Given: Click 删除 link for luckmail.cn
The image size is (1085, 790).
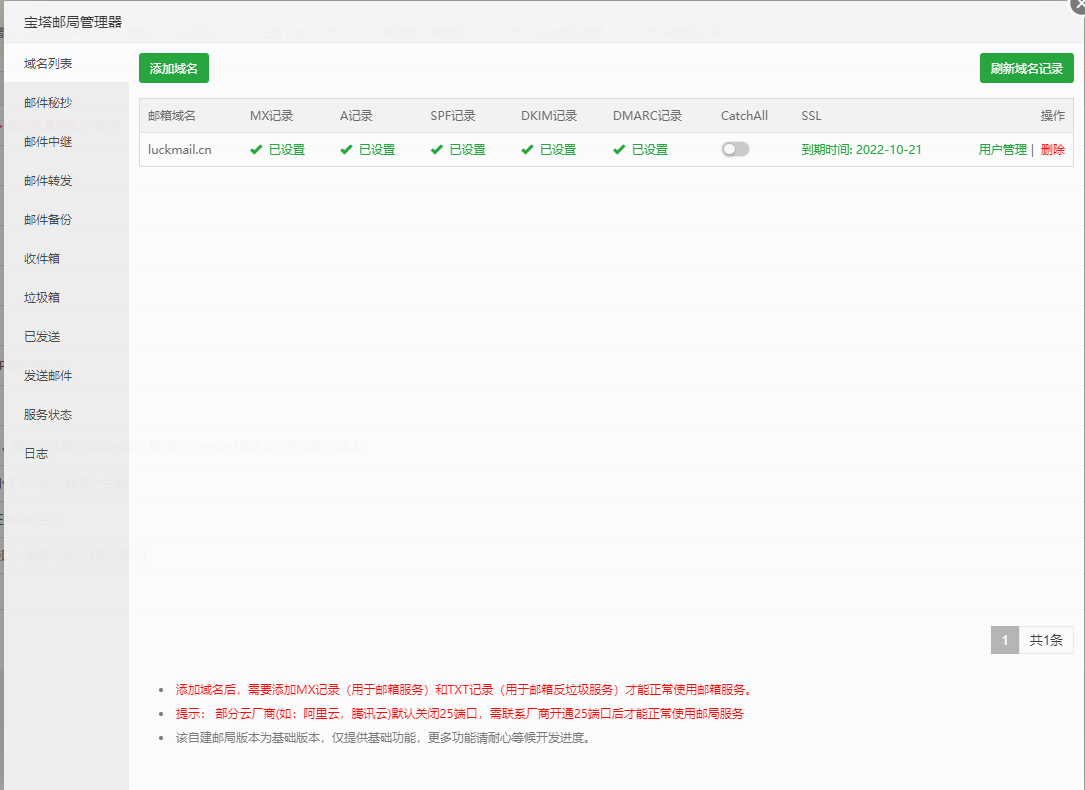Looking at the screenshot, I should 1052,149.
